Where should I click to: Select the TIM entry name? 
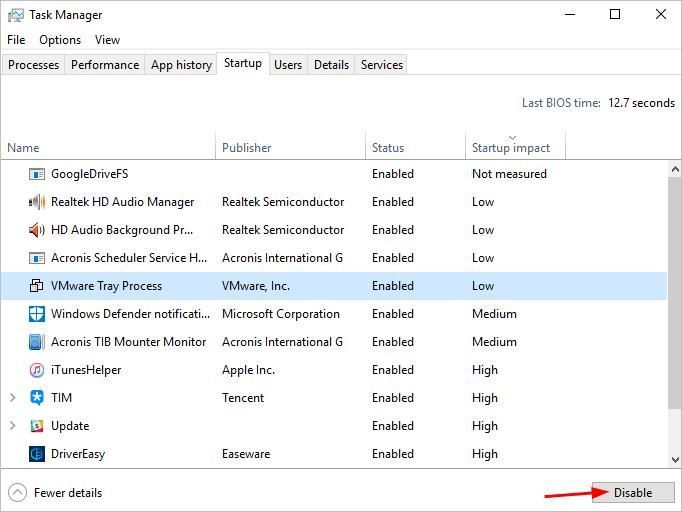[x=61, y=398]
